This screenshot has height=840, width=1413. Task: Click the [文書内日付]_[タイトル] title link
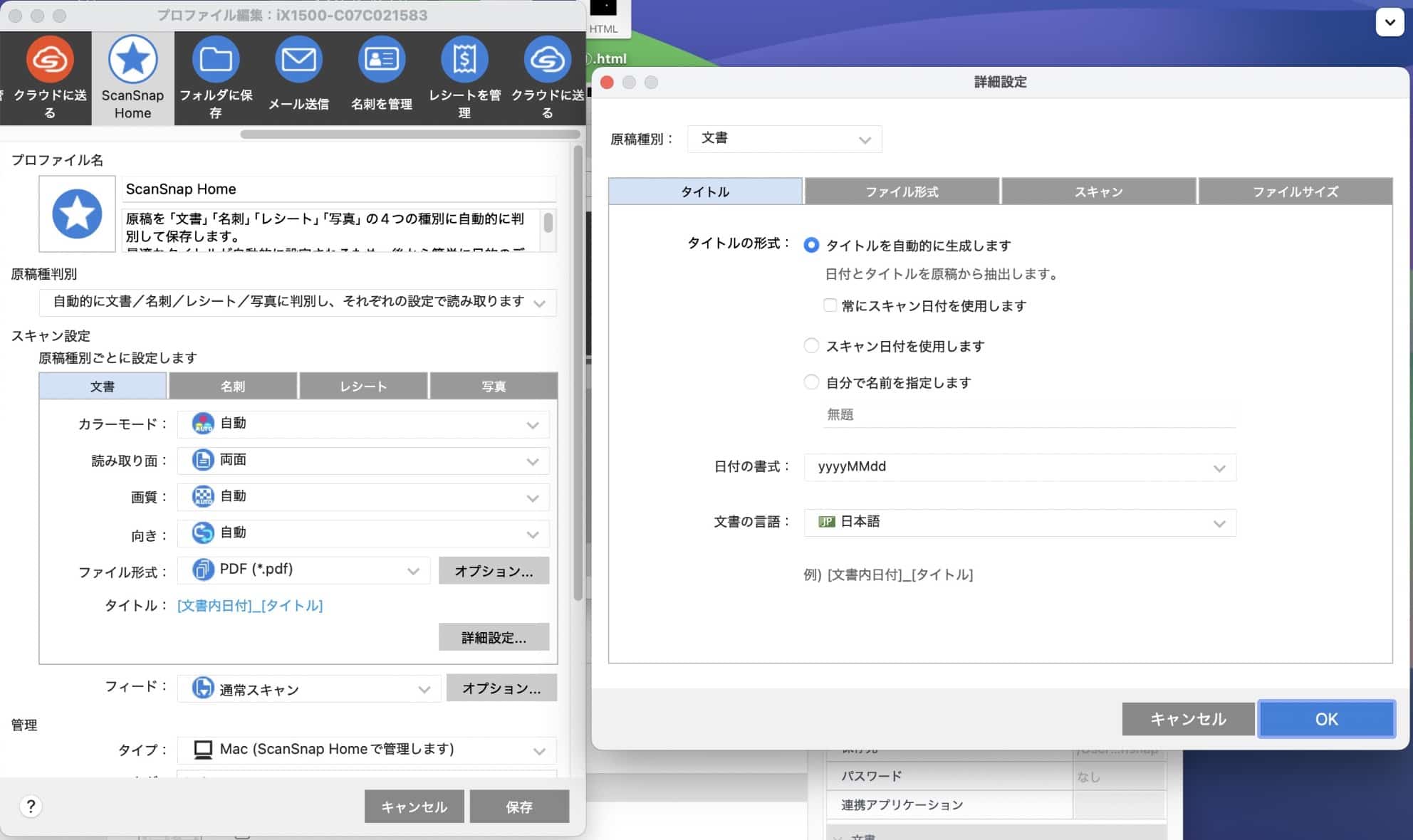[x=250, y=606]
